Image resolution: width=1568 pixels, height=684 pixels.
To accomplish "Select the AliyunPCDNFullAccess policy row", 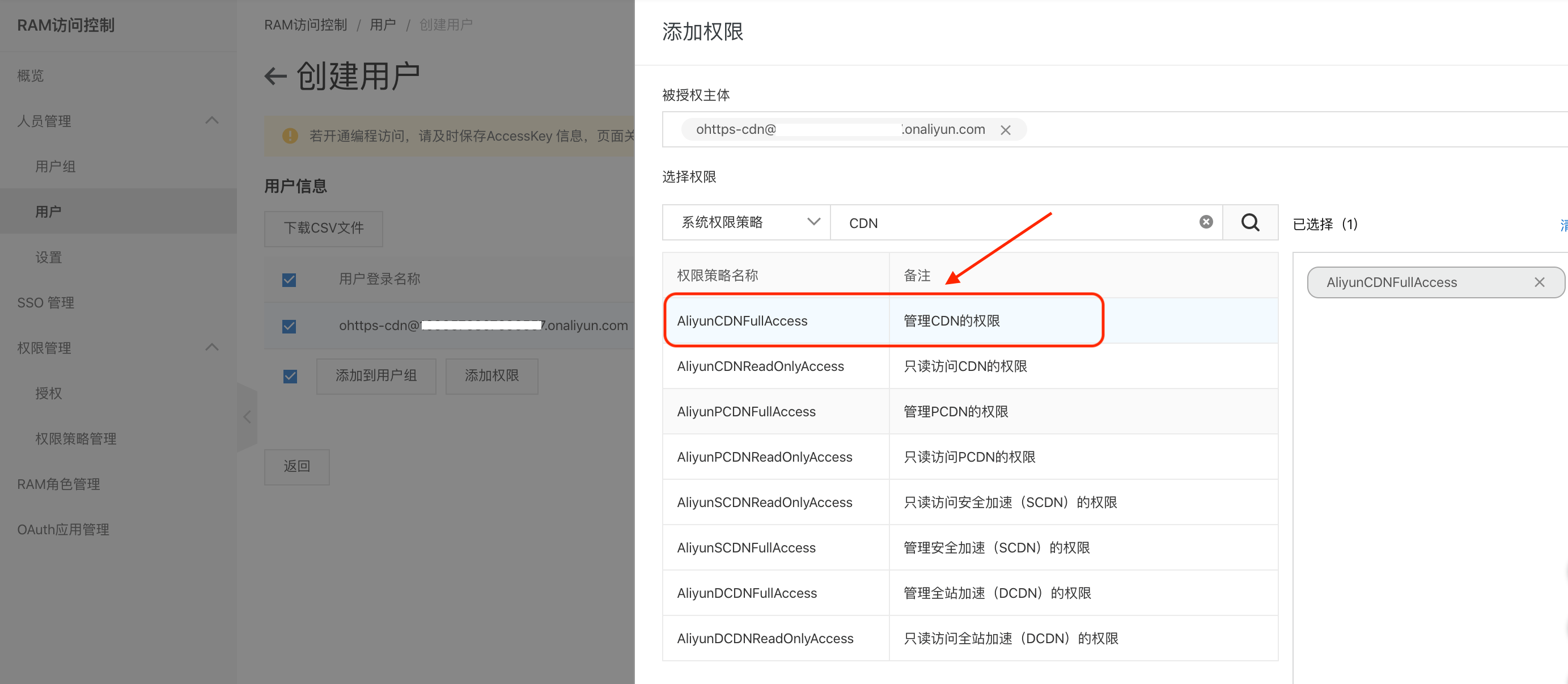I will tap(971, 411).
